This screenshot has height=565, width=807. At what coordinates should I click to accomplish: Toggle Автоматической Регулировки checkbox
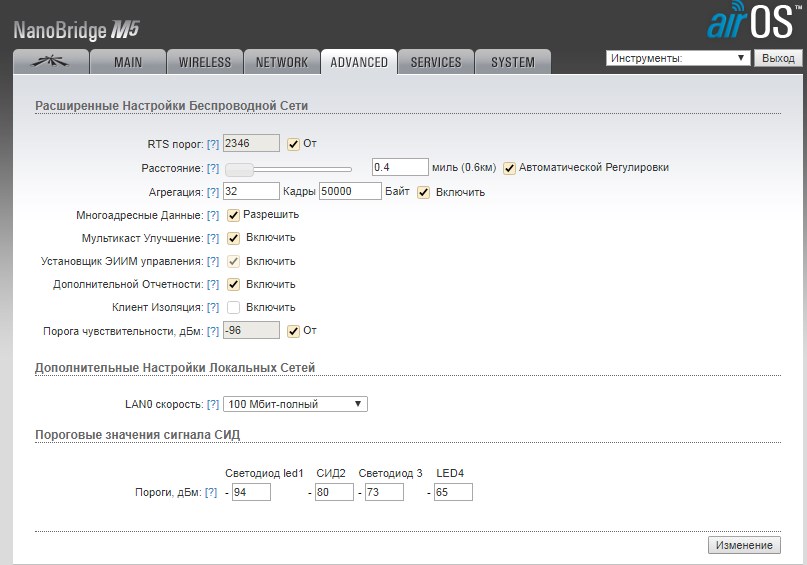click(509, 168)
